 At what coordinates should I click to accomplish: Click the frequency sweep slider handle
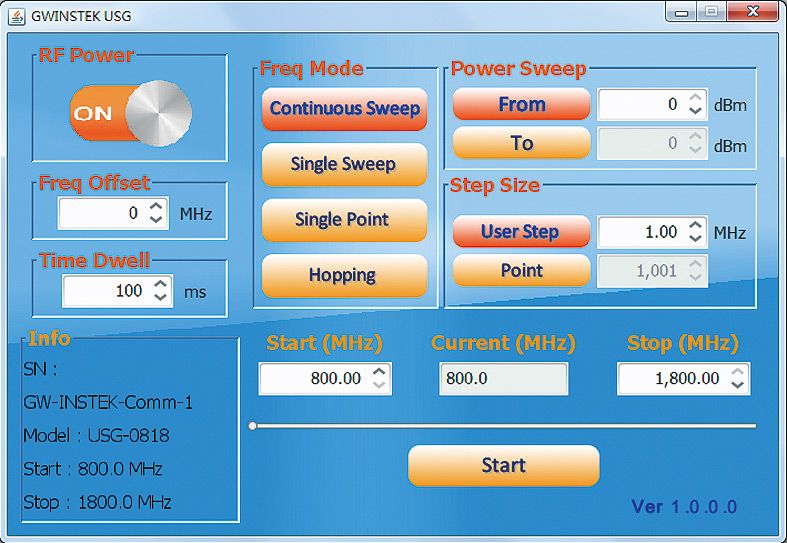(253, 426)
